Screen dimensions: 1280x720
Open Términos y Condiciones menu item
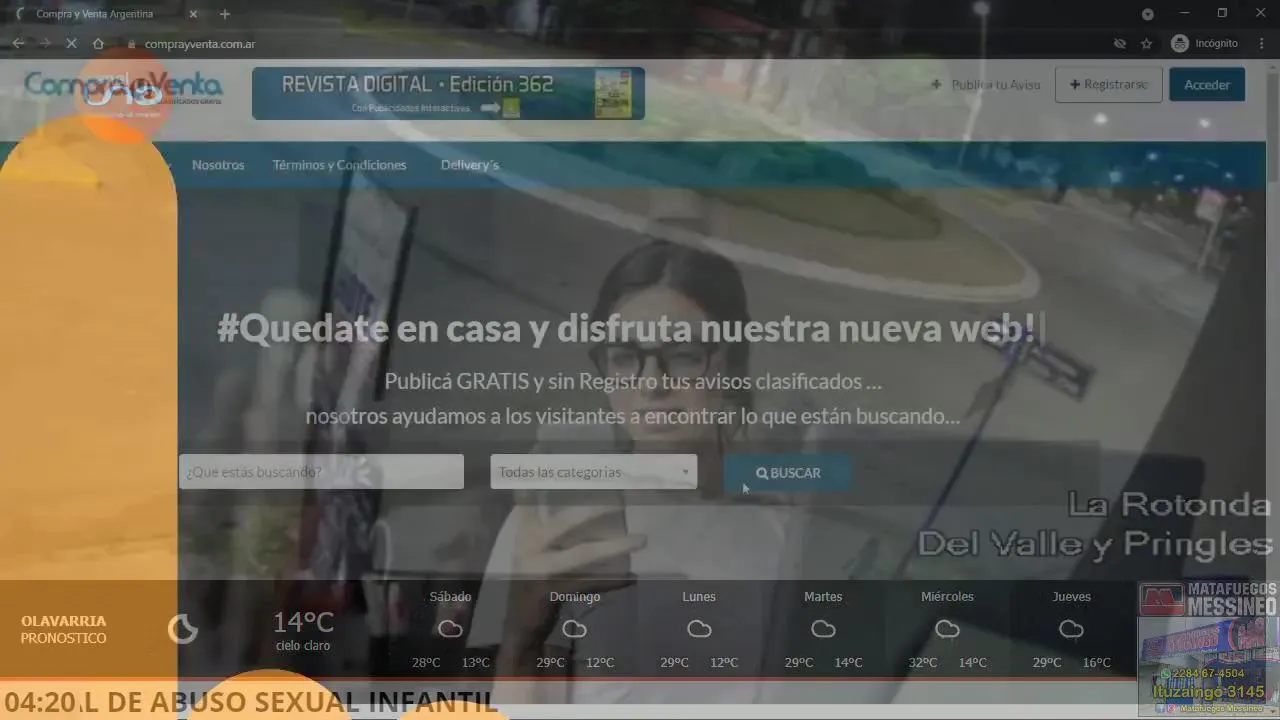(x=339, y=165)
